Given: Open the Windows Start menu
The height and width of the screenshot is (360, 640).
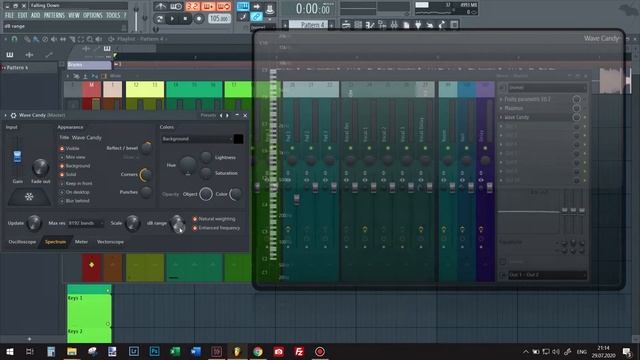Looking at the screenshot, I should tap(10, 351).
